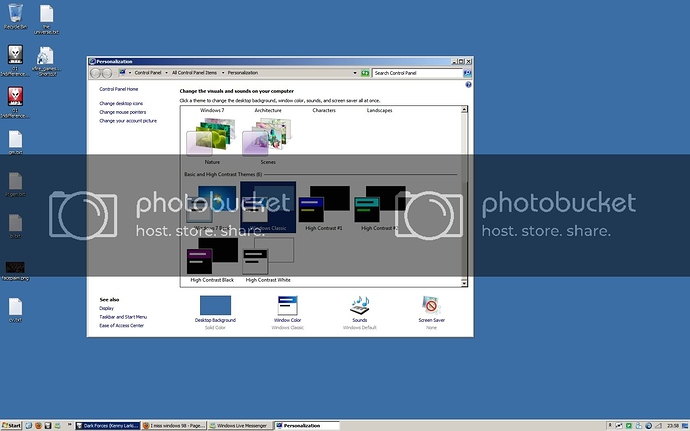Click the Search Control Panel field
Screen dimensions: 690x431
coord(417,73)
